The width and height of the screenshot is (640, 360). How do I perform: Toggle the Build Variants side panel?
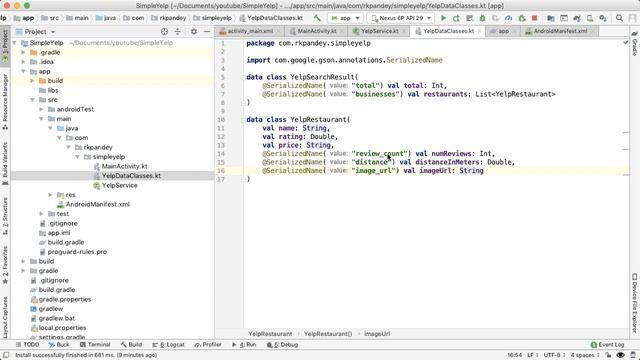5,163
